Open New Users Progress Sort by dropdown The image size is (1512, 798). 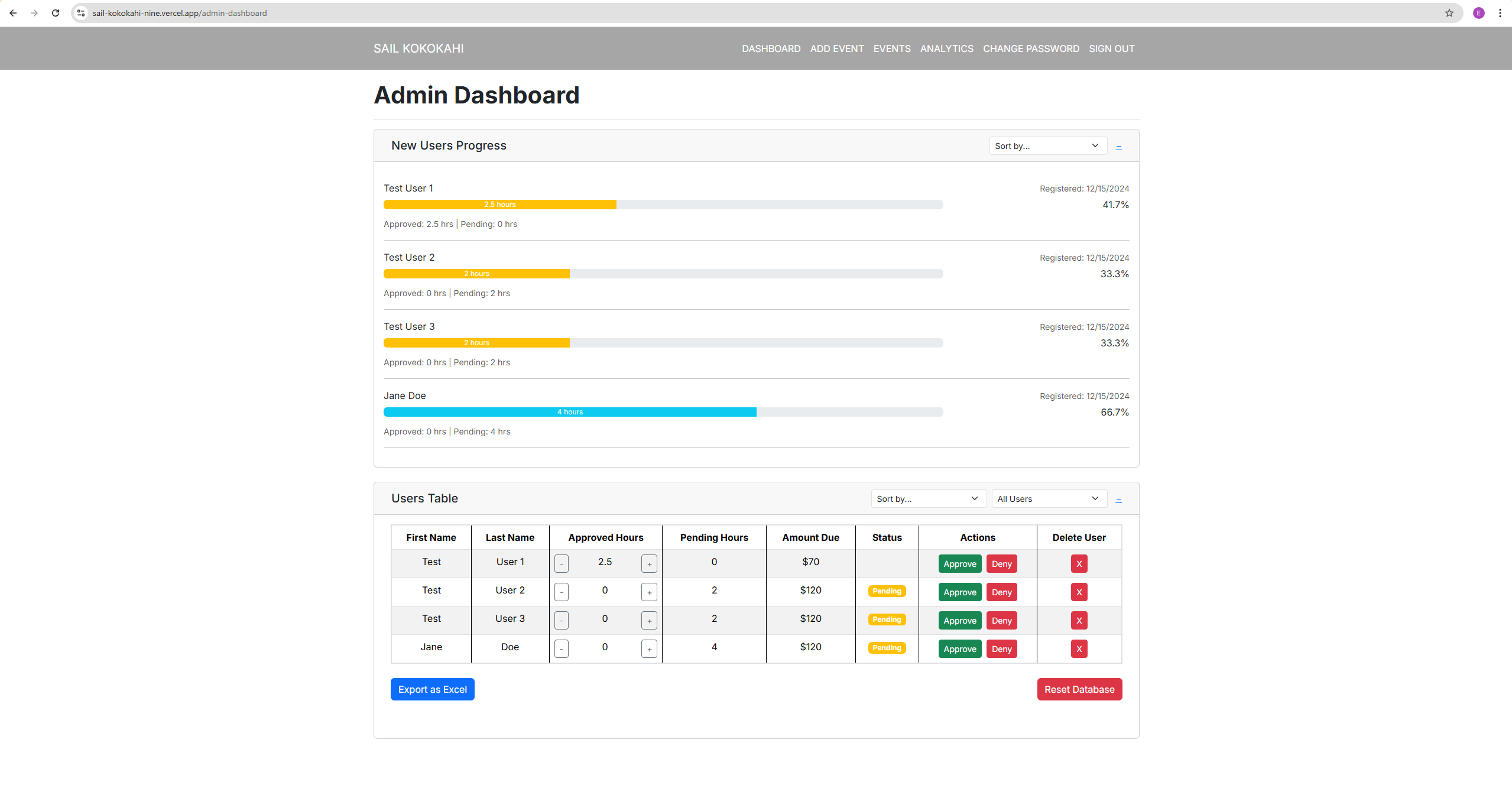pyautogui.click(x=1047, y=146)
